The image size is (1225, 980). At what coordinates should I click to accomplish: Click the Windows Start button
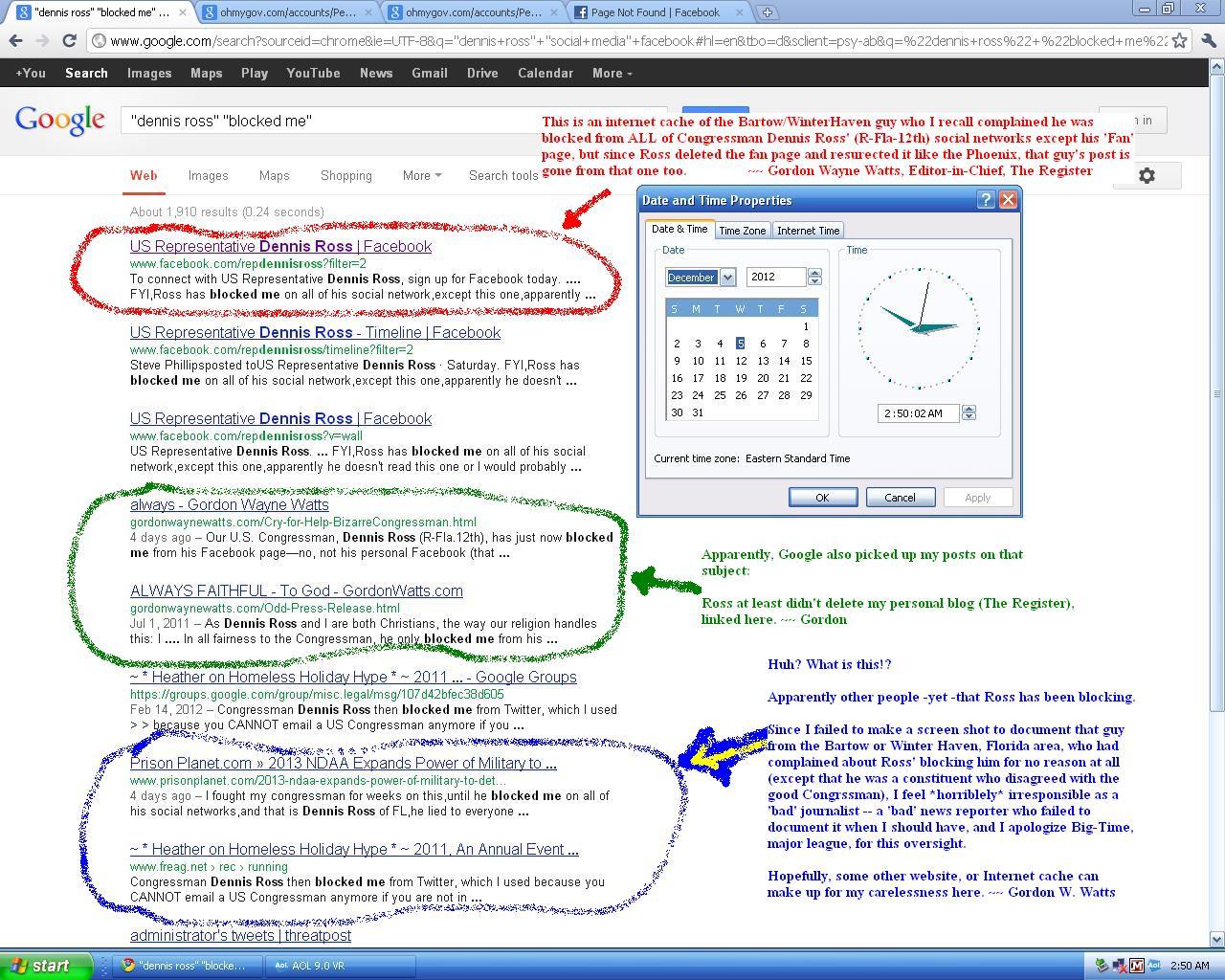point(46,966)
